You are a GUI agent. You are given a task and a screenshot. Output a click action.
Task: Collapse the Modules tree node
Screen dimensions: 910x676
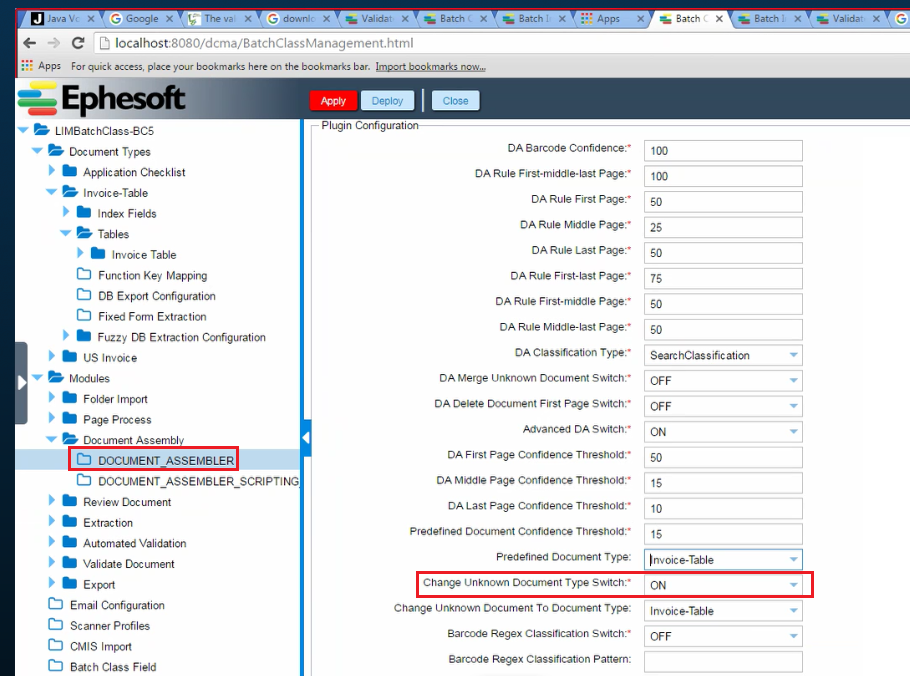coord(37,378)
